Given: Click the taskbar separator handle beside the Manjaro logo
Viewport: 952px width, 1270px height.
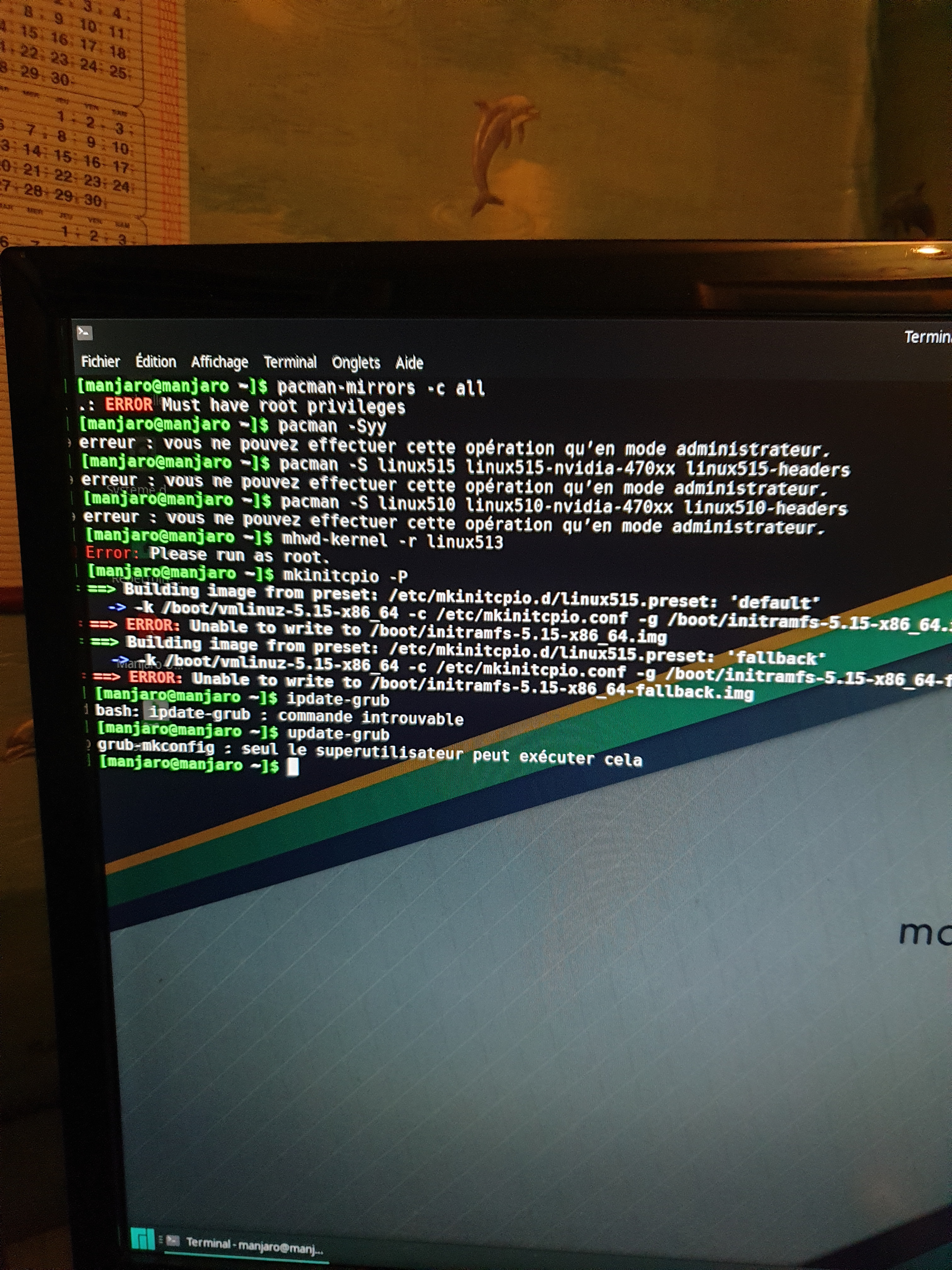Looking at the screenshot, I should click(x=161, y=1239).
